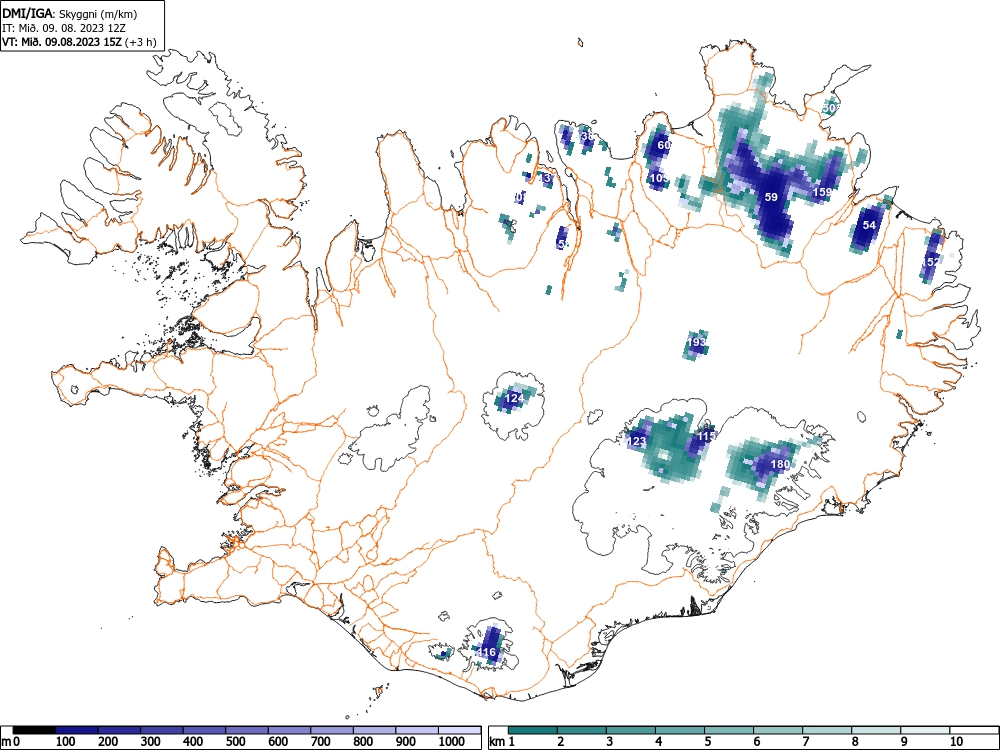Click the 'DMI/IGA: Skyggni (m/km)' title text
This screenshot has width=1000, height=750.
(70, 14)
